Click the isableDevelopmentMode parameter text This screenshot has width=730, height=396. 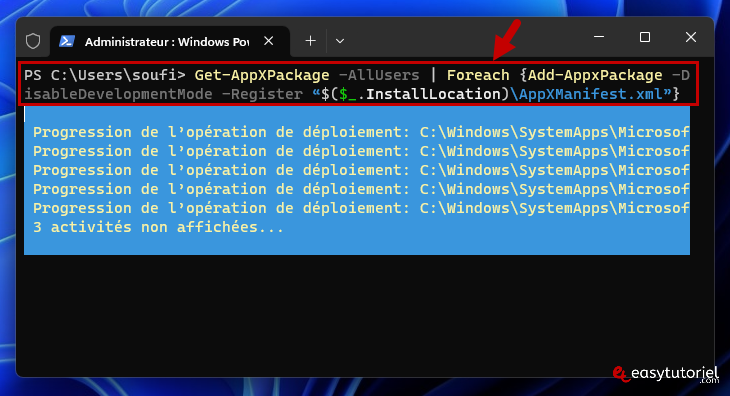118,94
